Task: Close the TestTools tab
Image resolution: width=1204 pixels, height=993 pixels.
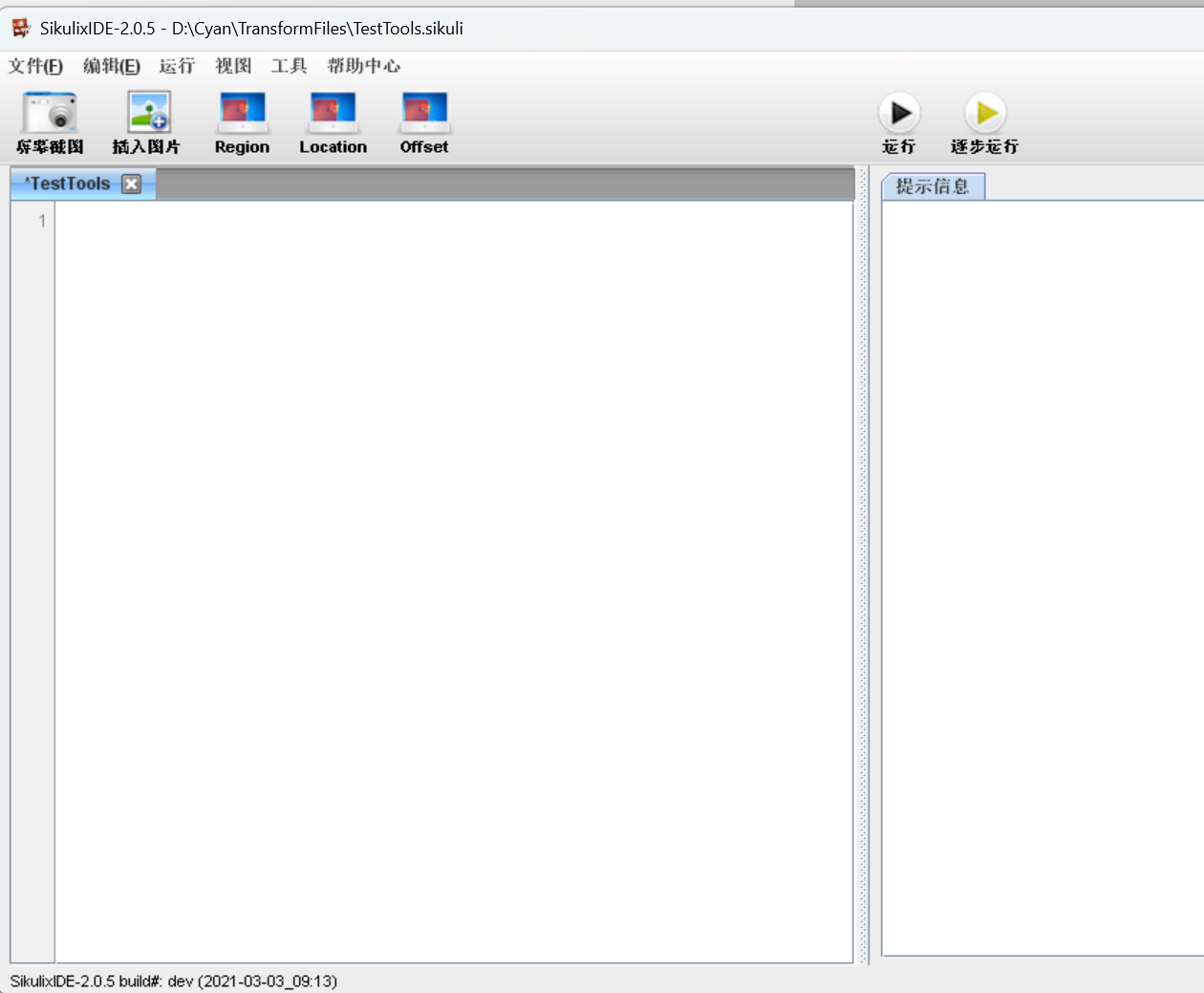Action: 131,183
